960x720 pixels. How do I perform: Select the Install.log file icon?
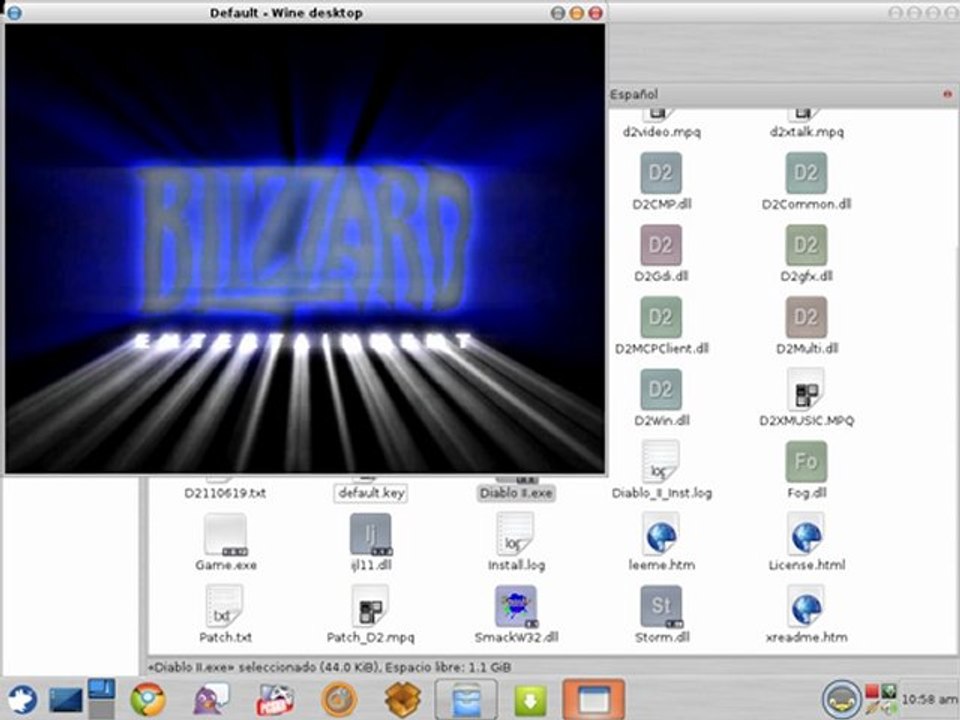[516, 534]
